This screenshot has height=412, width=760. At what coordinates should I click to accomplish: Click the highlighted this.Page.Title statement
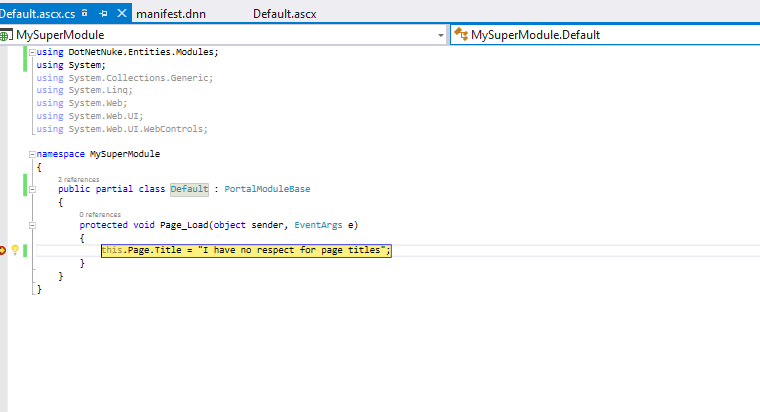coord(245,250)
